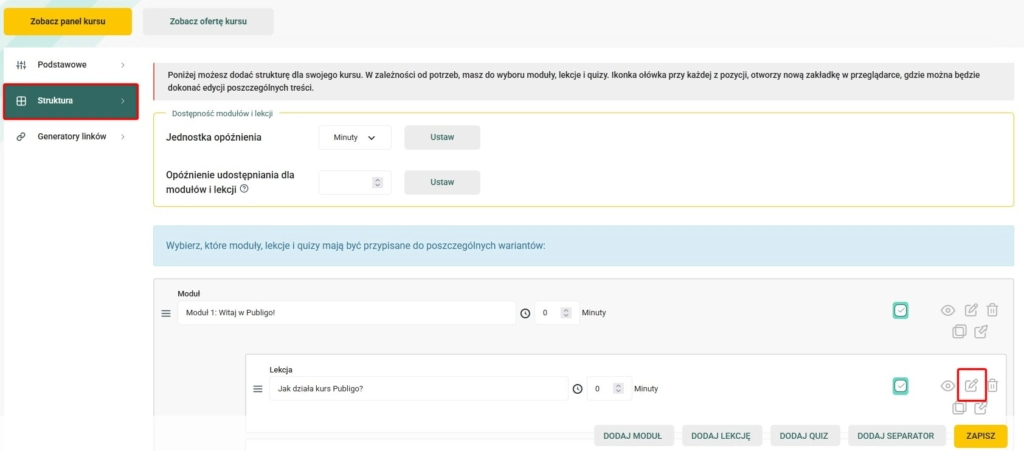The height and width of the screenshot is (451, 1024).
Task: Toggle the eye visibility icon for the lesson
Action: tap(948, 386)
